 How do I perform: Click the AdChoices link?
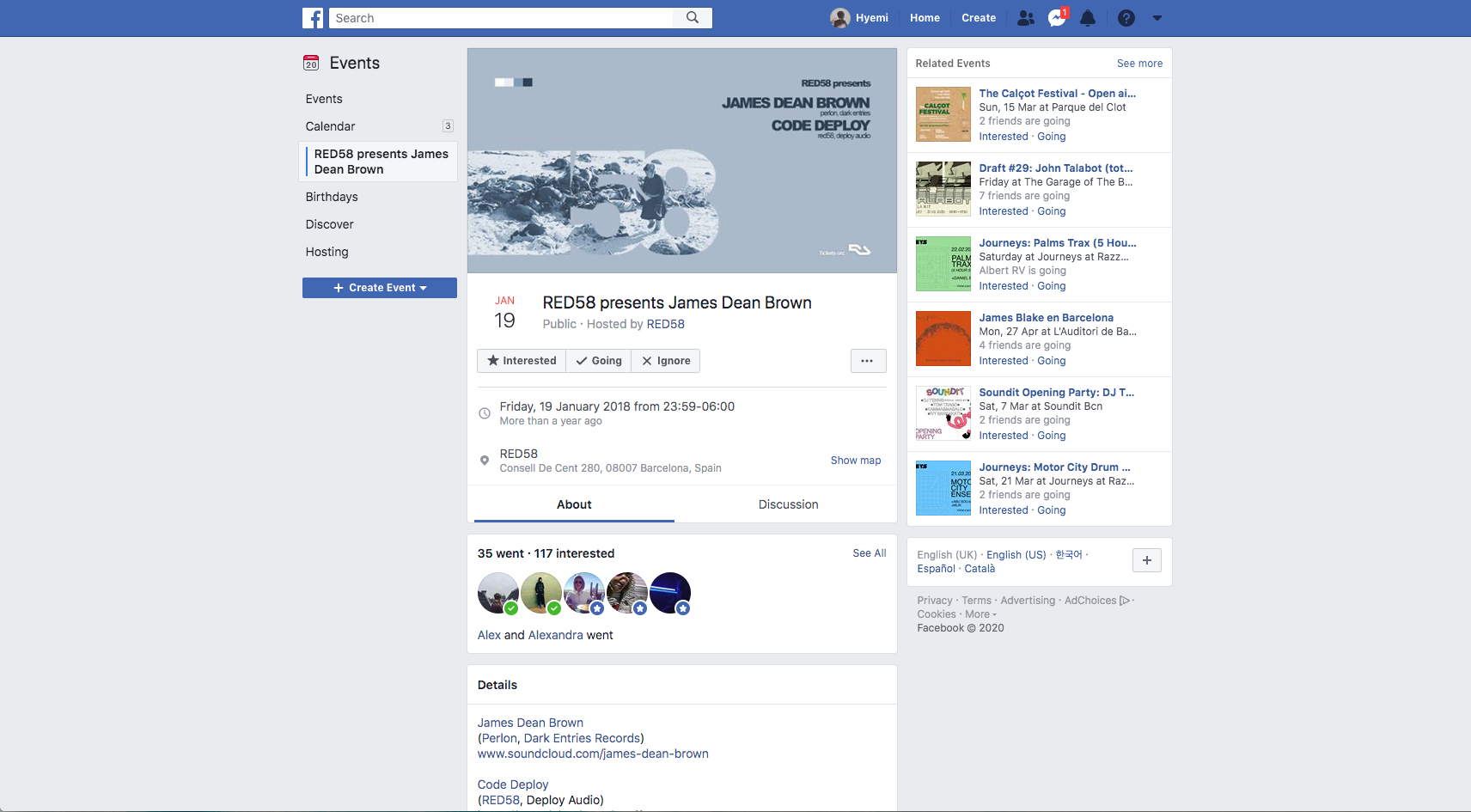(x=1098, y=601)
